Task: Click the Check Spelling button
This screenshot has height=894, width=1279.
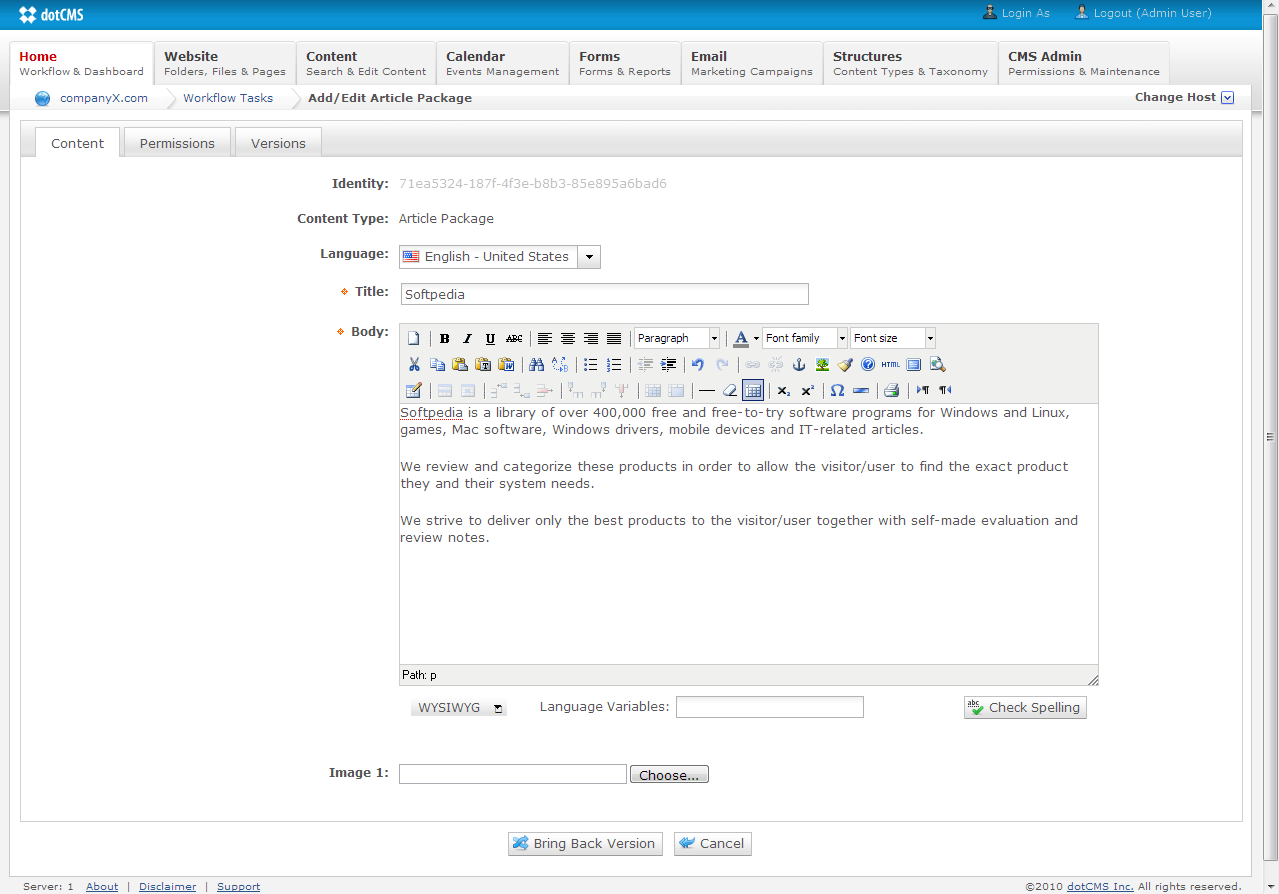Action: point(1025,707)
